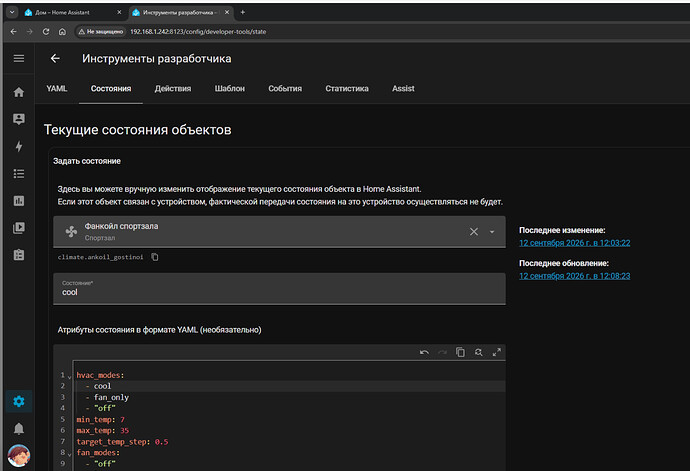Open find and replace in YAML editor
The width and height of the screenshot is (690, 471).
tap(478, 353)
